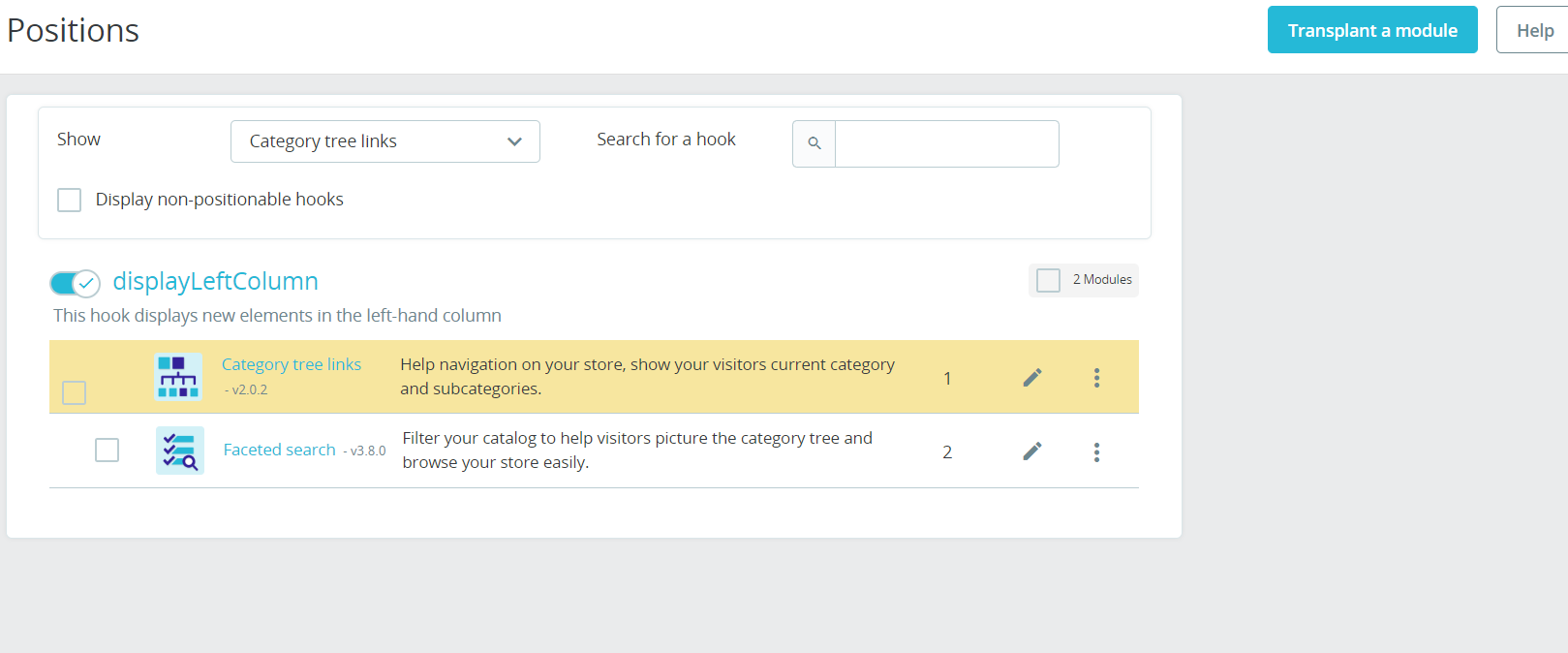This screenshot has height=653, width=1568.
Task: Click the Transplant a module button
Action: [1371, 30]
